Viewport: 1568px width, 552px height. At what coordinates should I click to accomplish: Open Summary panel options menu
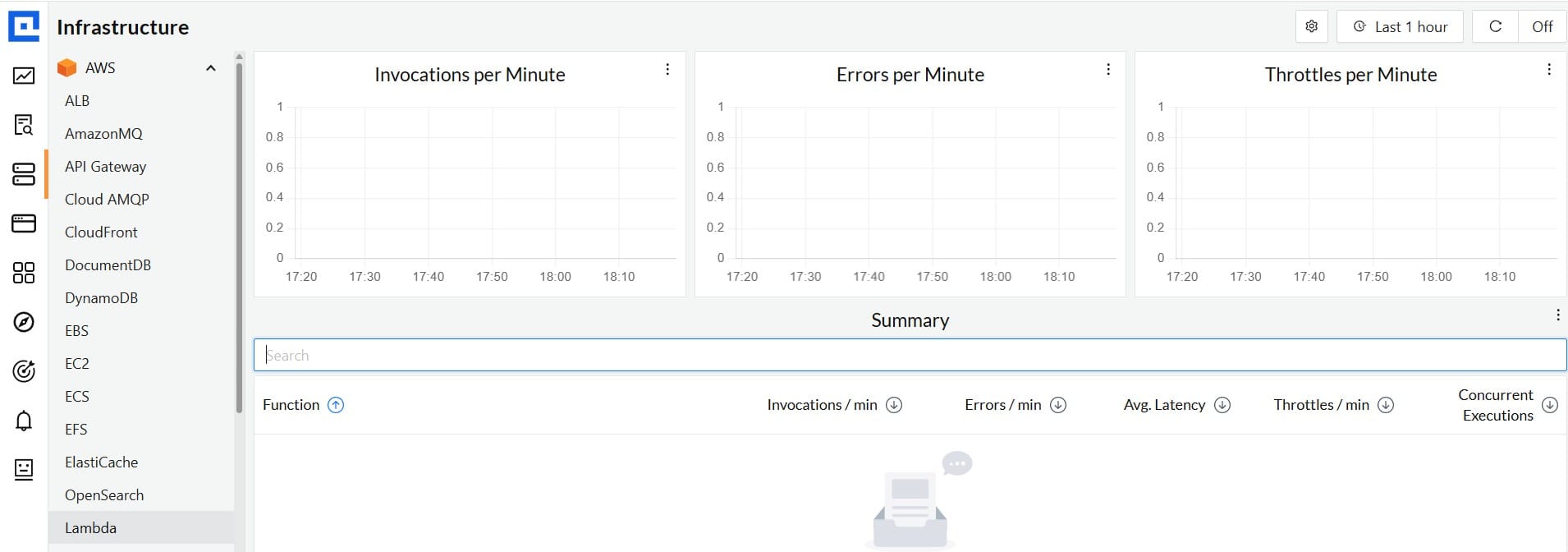[1558, 315]
